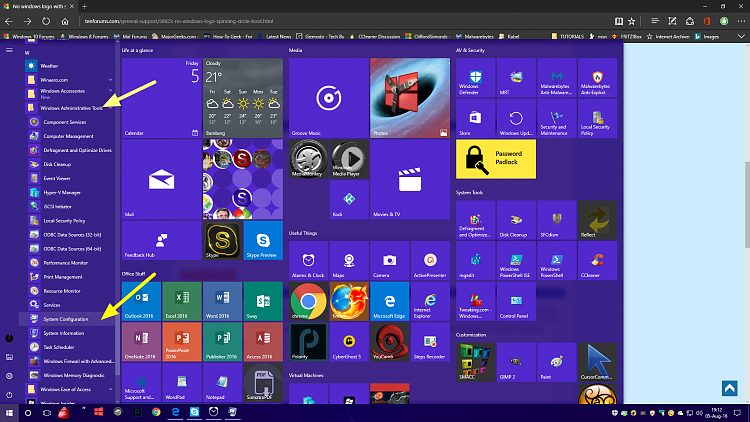Viewport: 750px width, 422px height.
Task: Open the Edge more actions menu
Action: pos(741,21)
